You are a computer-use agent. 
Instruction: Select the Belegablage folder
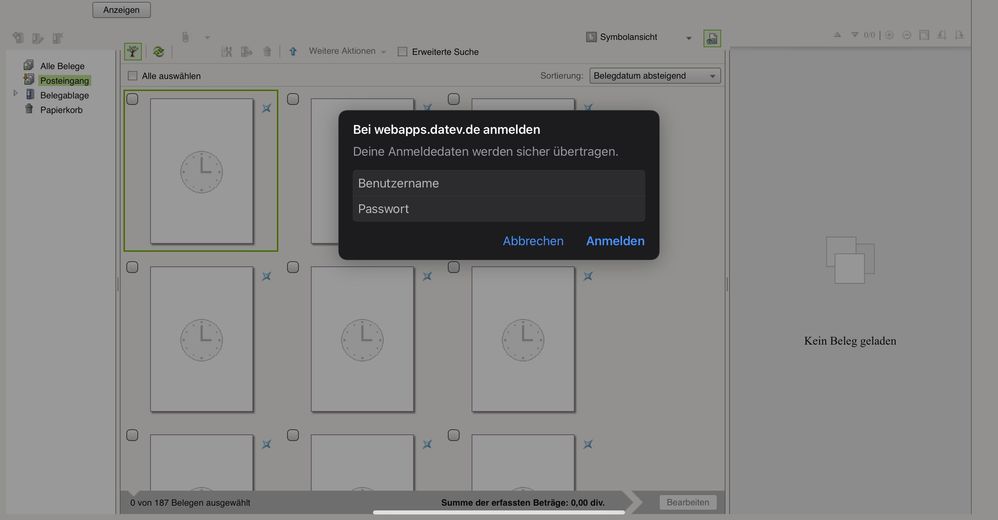[64, 95]
